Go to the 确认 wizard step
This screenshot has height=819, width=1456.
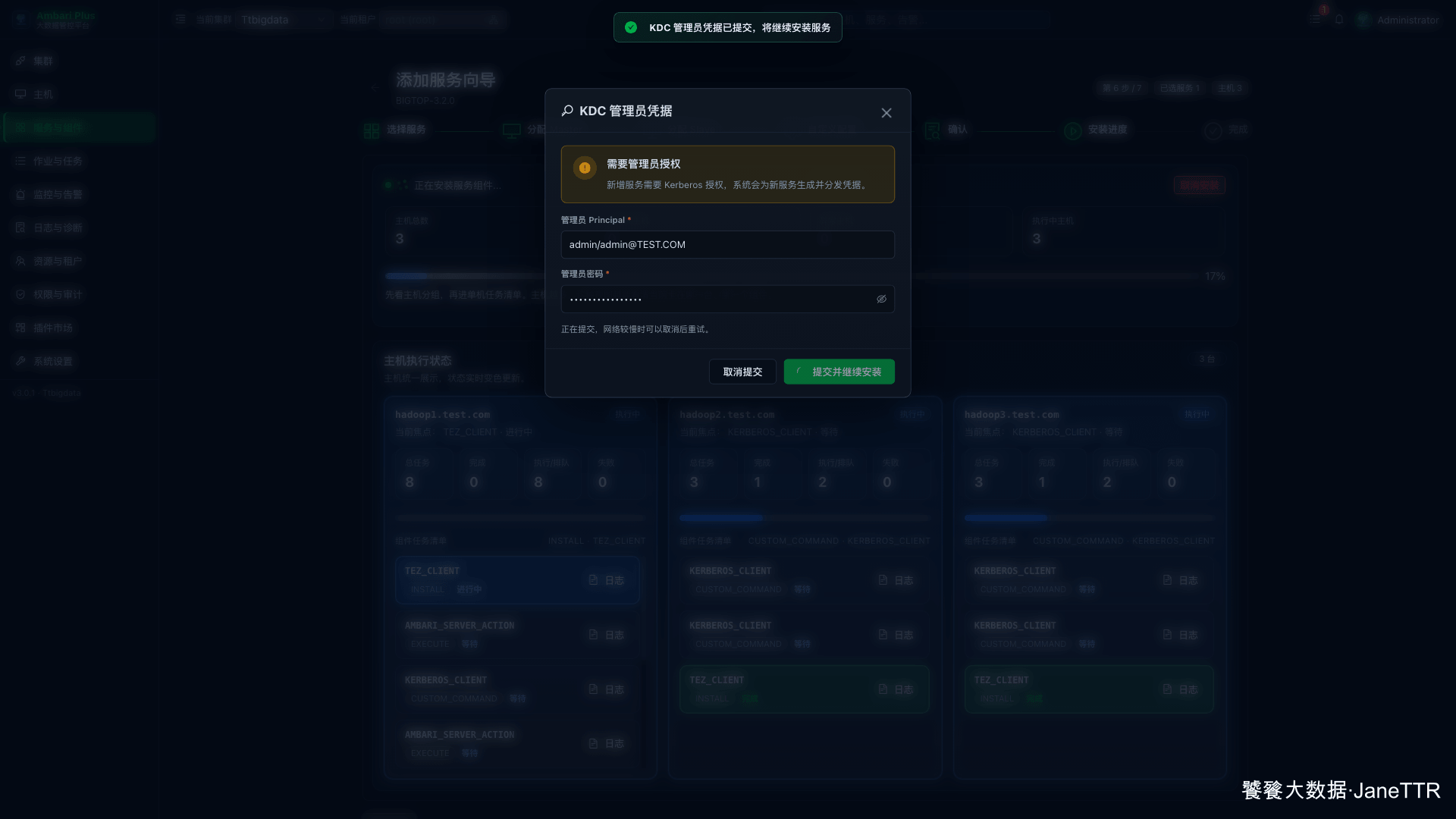click(946, 130)
